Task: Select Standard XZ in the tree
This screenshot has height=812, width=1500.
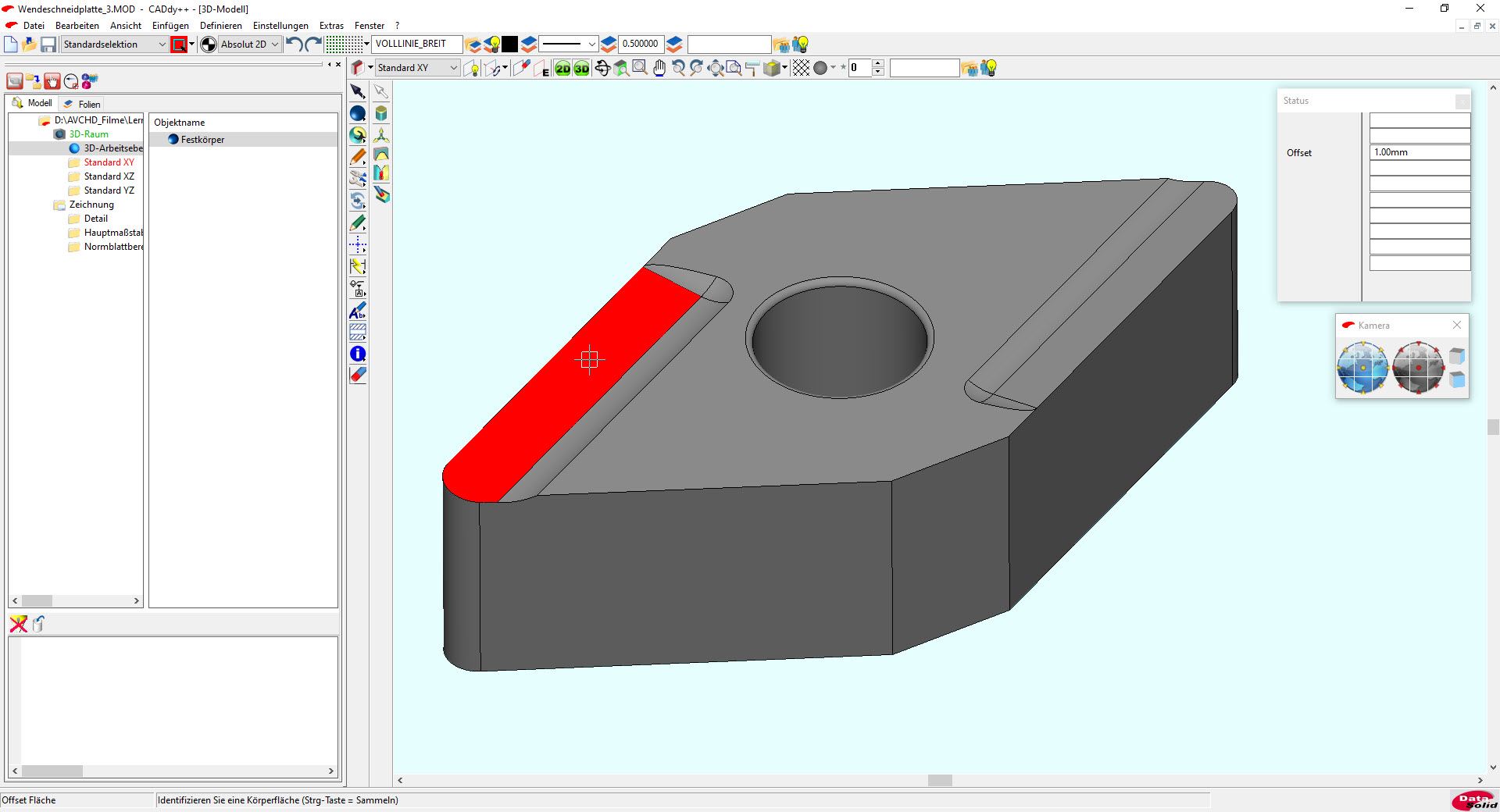Action: 109,176
